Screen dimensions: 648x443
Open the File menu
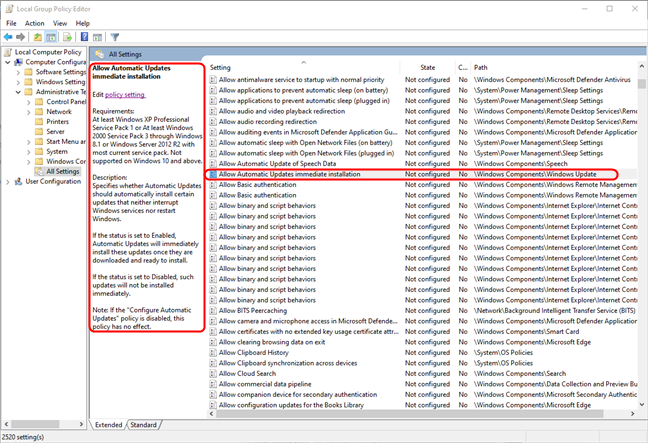click(x=11, y=24)
